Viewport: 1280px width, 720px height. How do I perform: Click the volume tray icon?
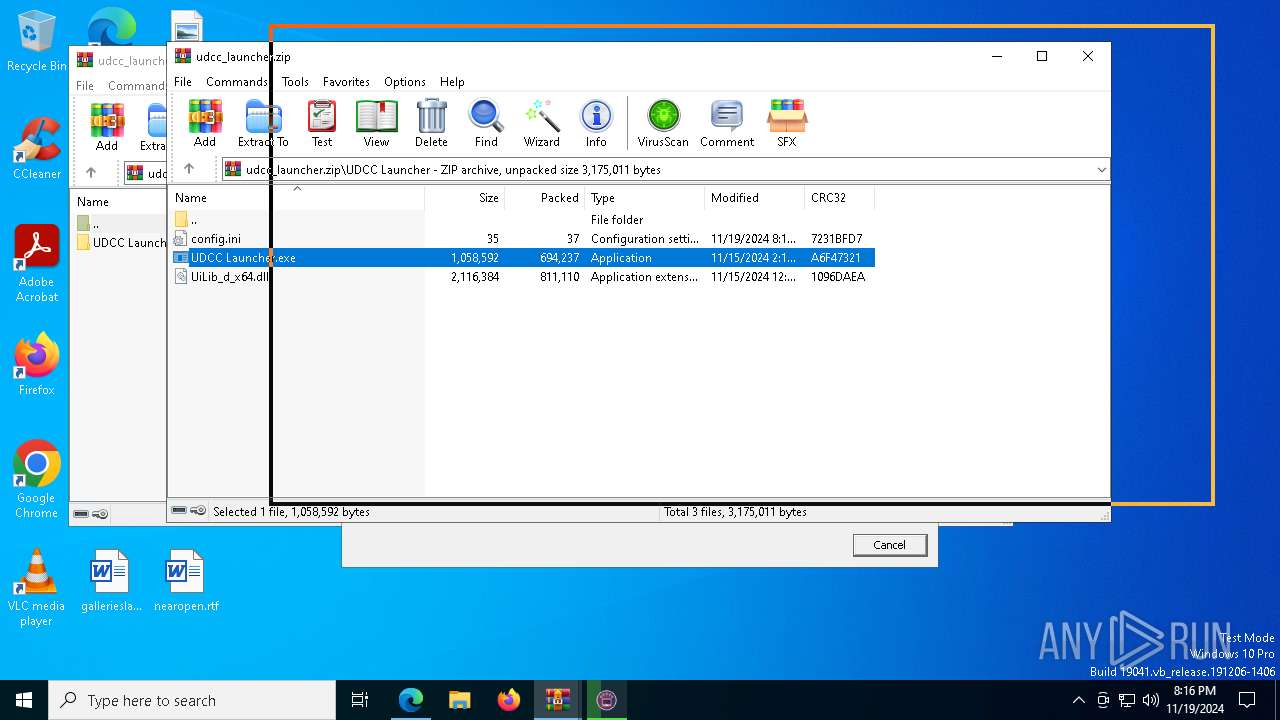(x=1150, y=700)
